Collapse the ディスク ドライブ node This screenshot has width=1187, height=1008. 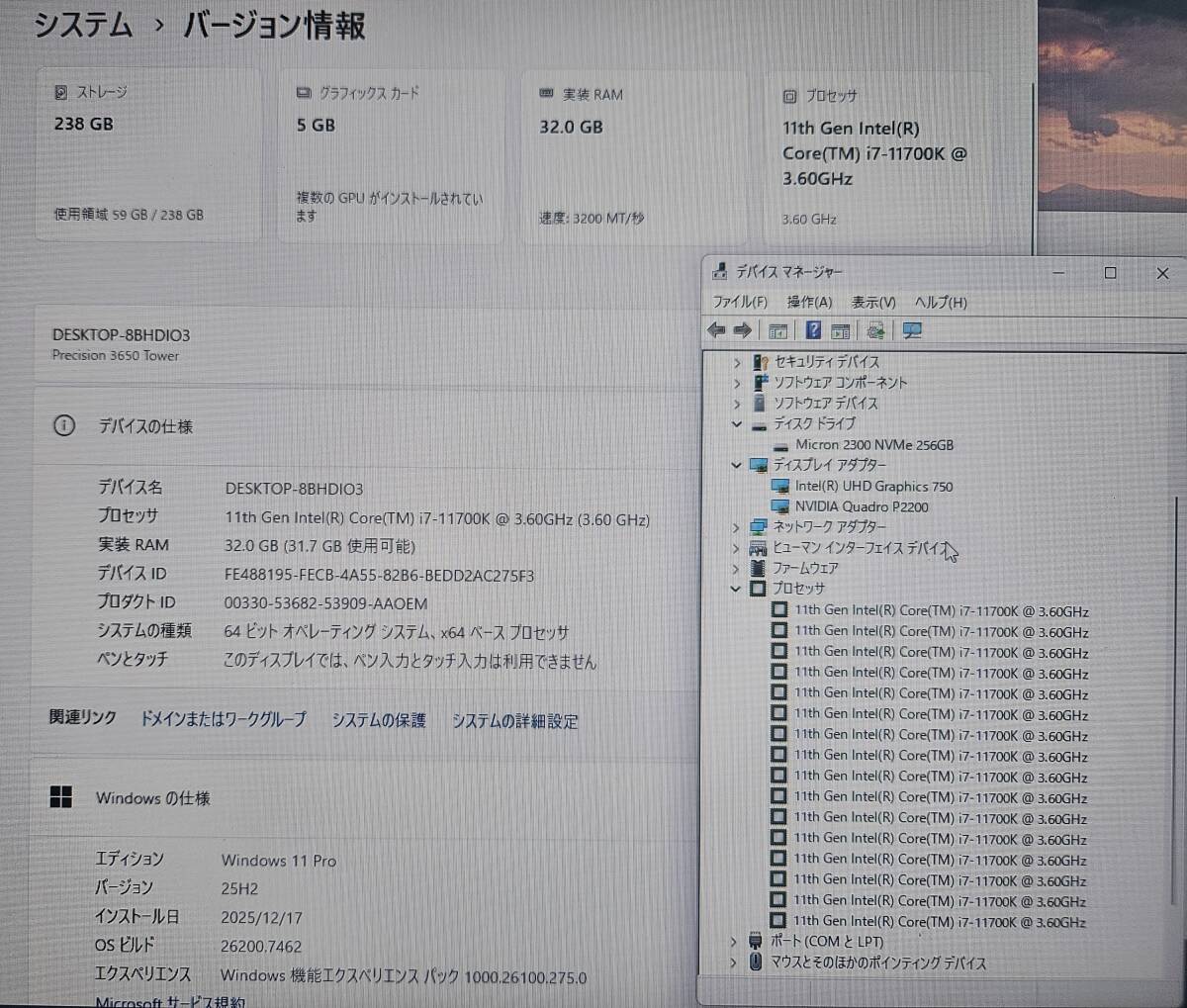(x=736, y=424)
